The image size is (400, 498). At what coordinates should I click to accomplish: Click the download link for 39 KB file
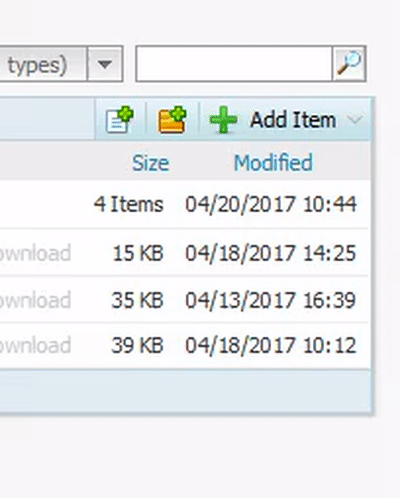tap(35, 345)
